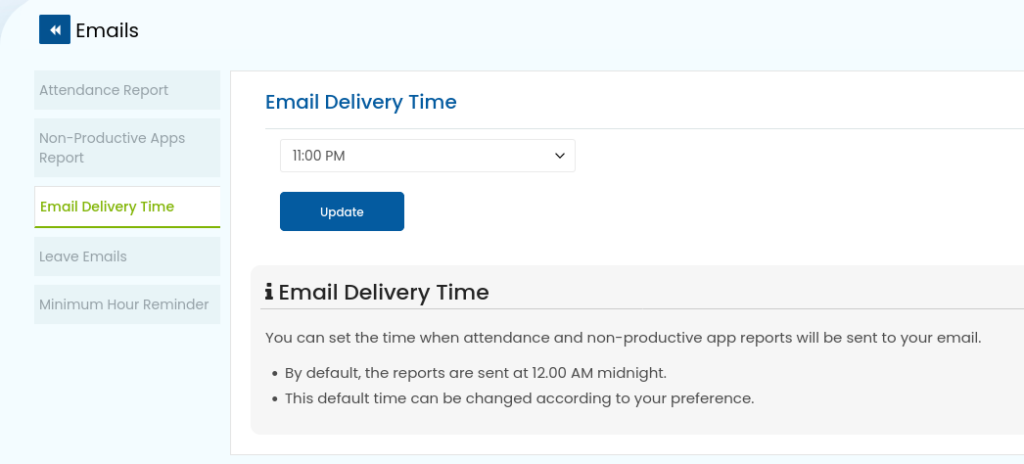Select the 11:00 PM text in combo box
Screen dimensions: 1024x464
pos(319,156)
